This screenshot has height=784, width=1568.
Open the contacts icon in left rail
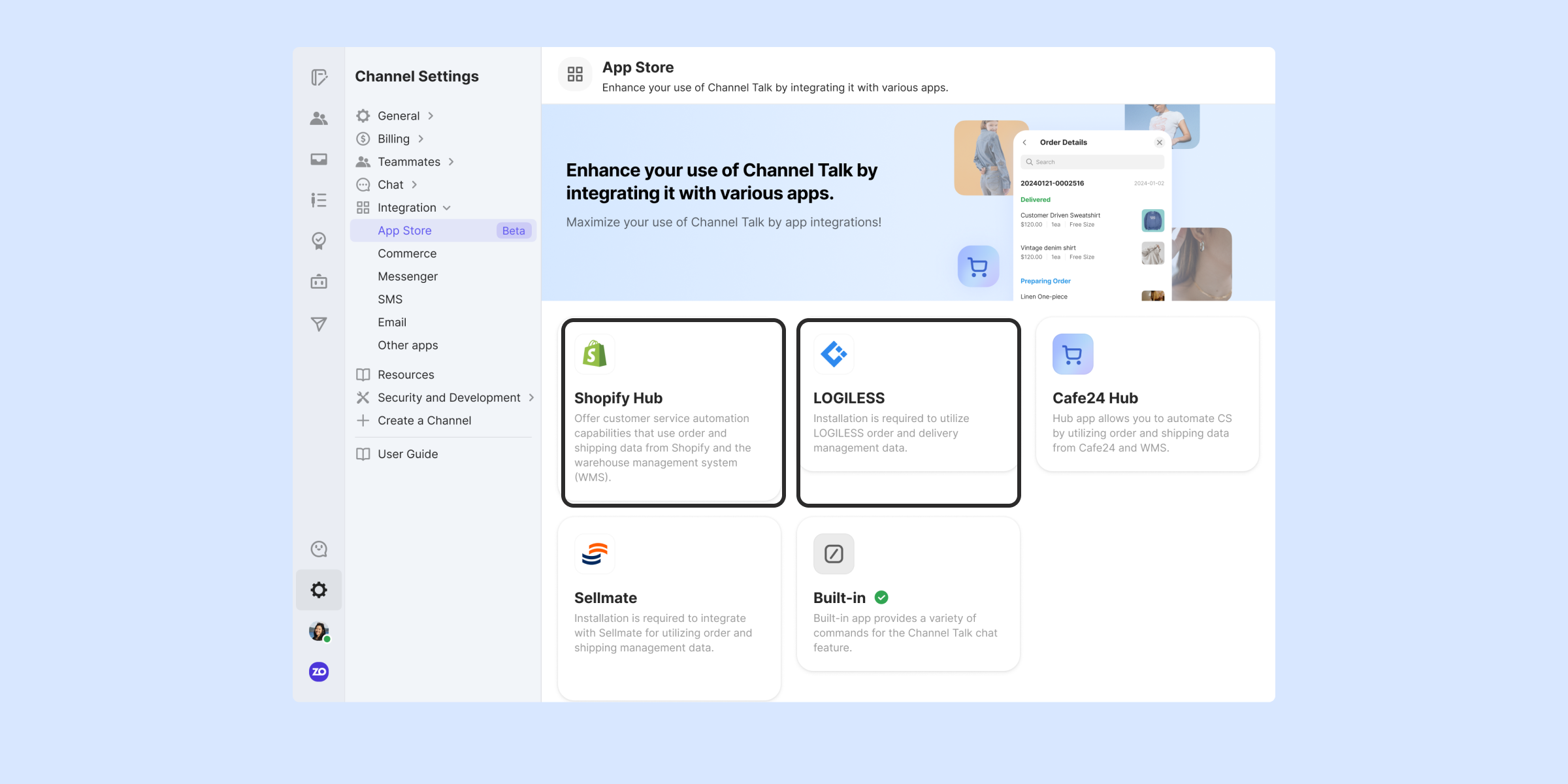coord(319,118)
